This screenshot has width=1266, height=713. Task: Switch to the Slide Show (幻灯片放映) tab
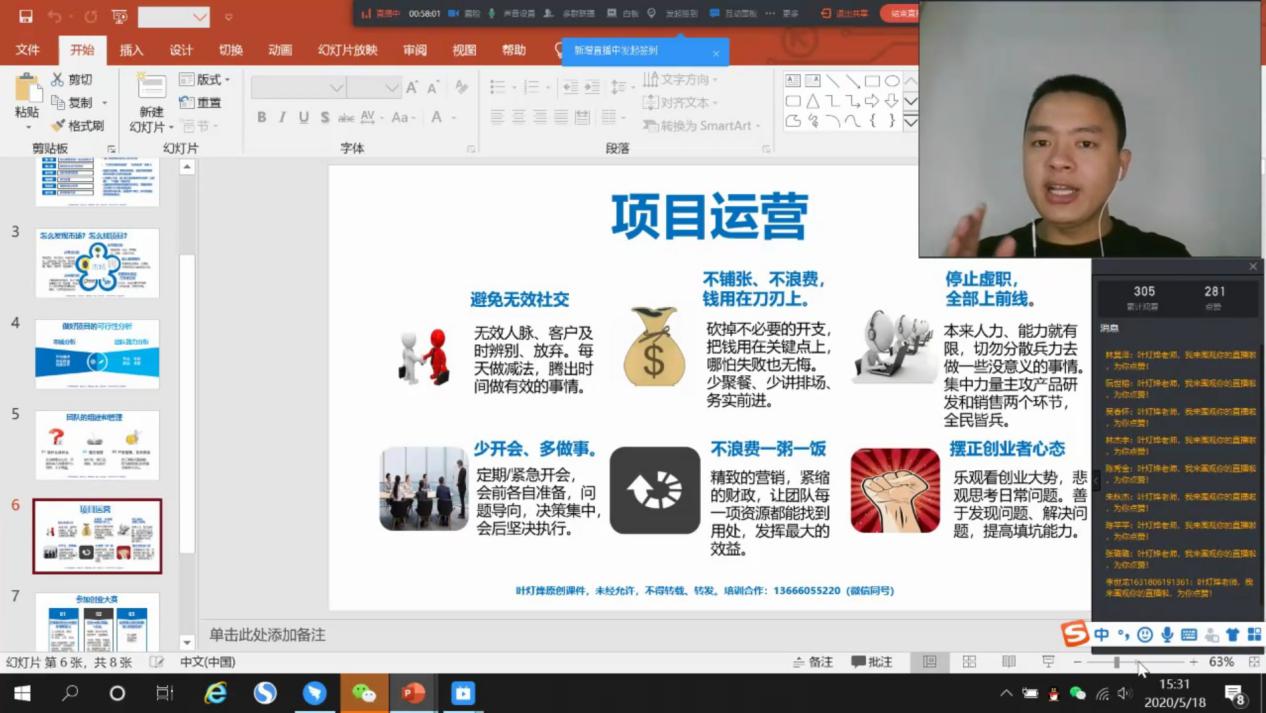point(347,50)
